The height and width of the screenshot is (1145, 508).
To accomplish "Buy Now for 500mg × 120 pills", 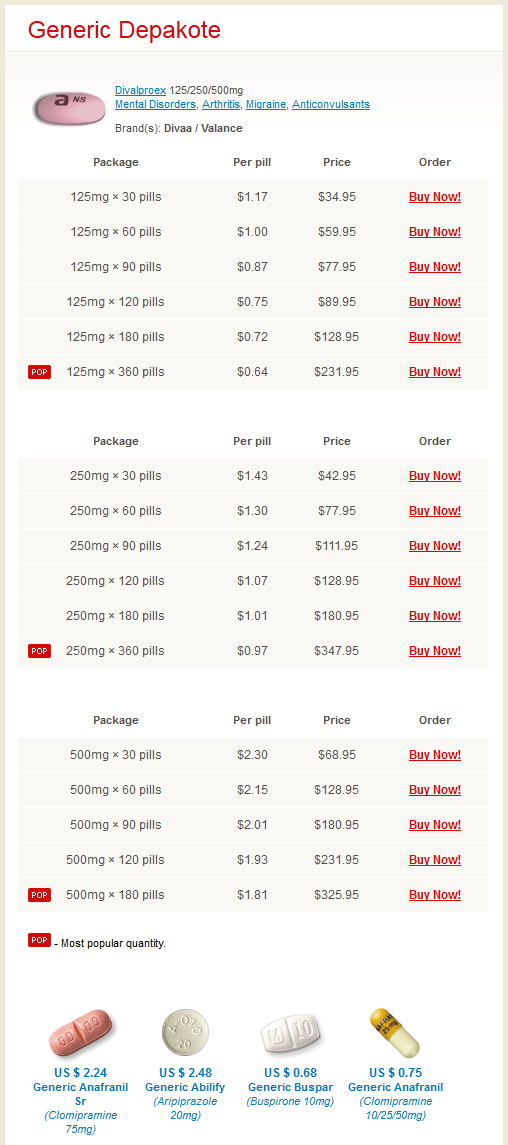I will coord(435,860).
